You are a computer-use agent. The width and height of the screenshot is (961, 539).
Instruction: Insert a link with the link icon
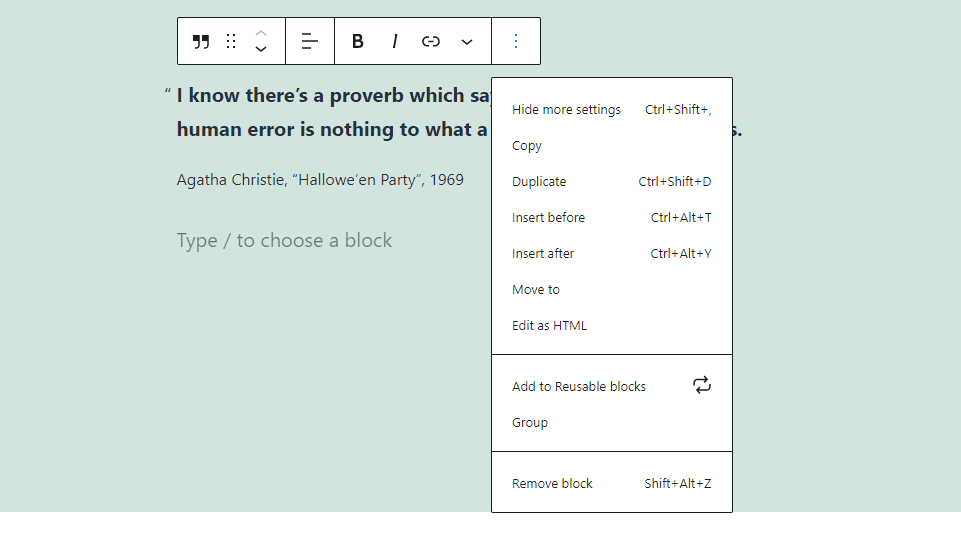(431, 41)
